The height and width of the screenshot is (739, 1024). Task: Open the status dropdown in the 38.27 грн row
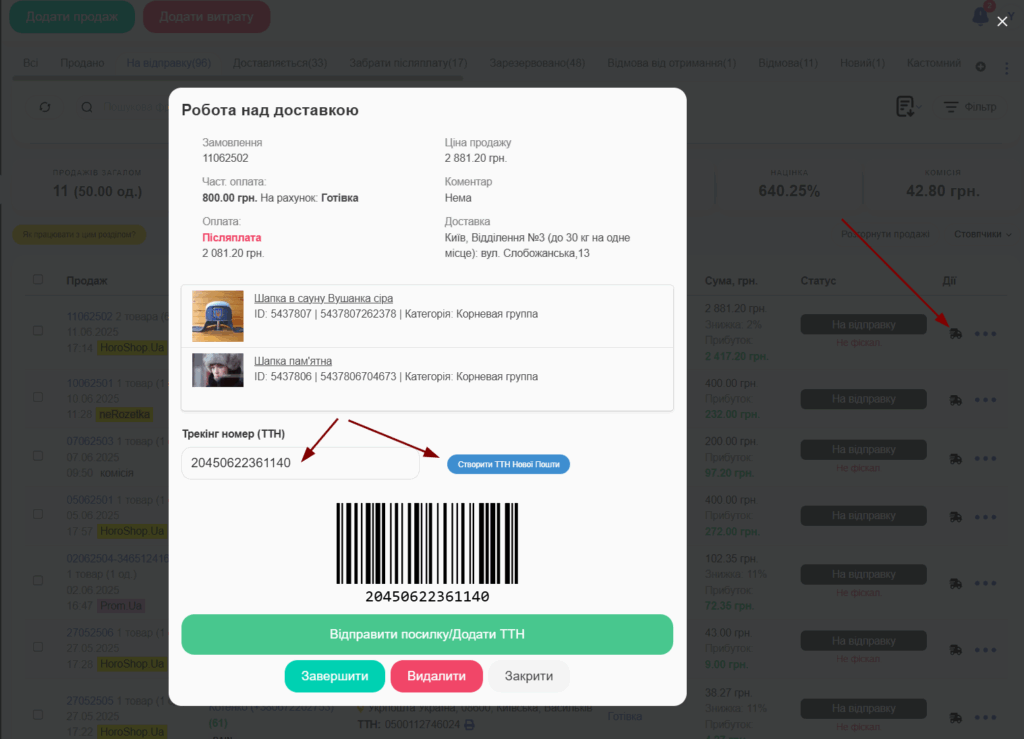(863, 708)
